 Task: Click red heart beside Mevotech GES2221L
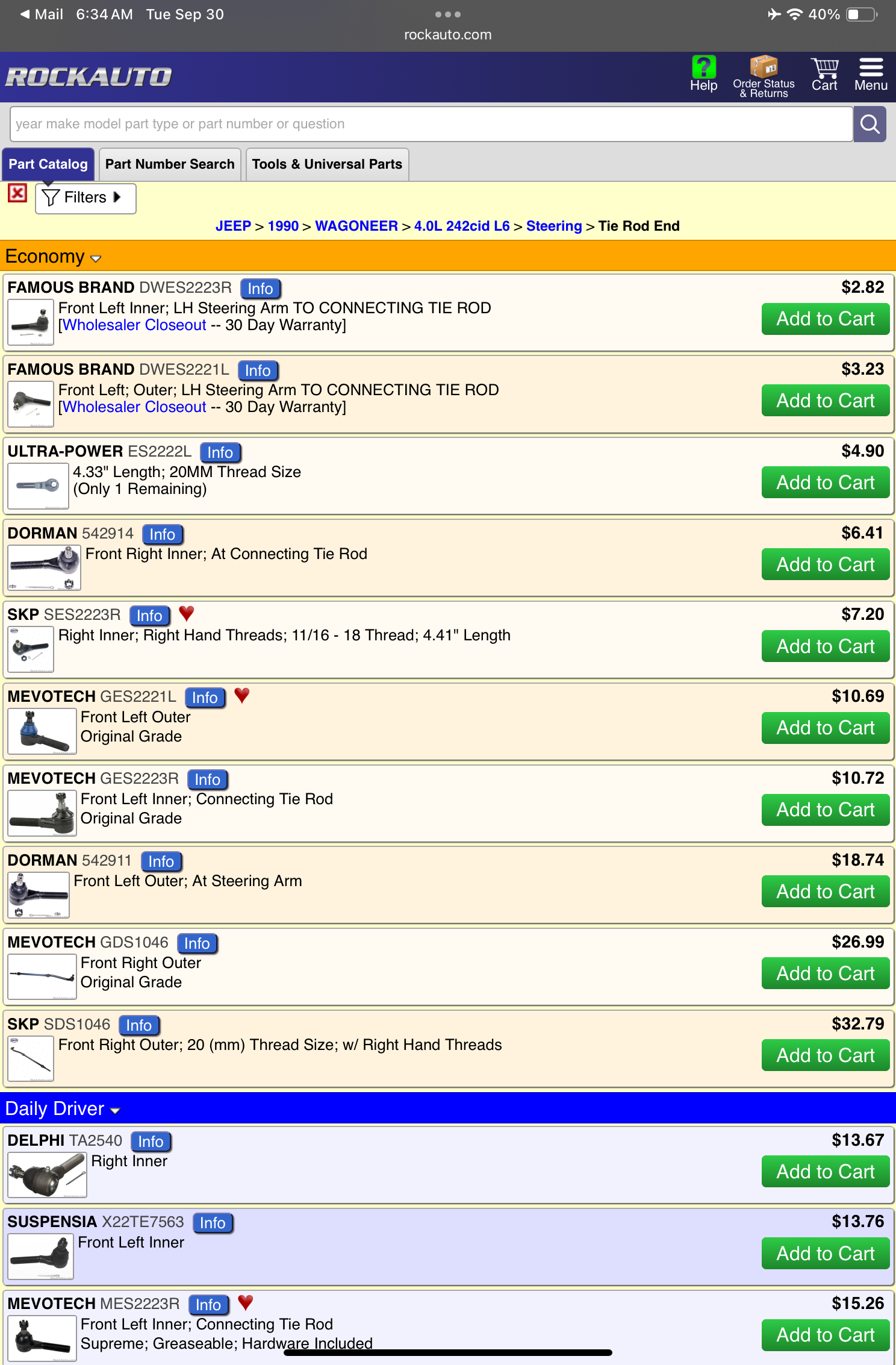[x=242, y=696]
